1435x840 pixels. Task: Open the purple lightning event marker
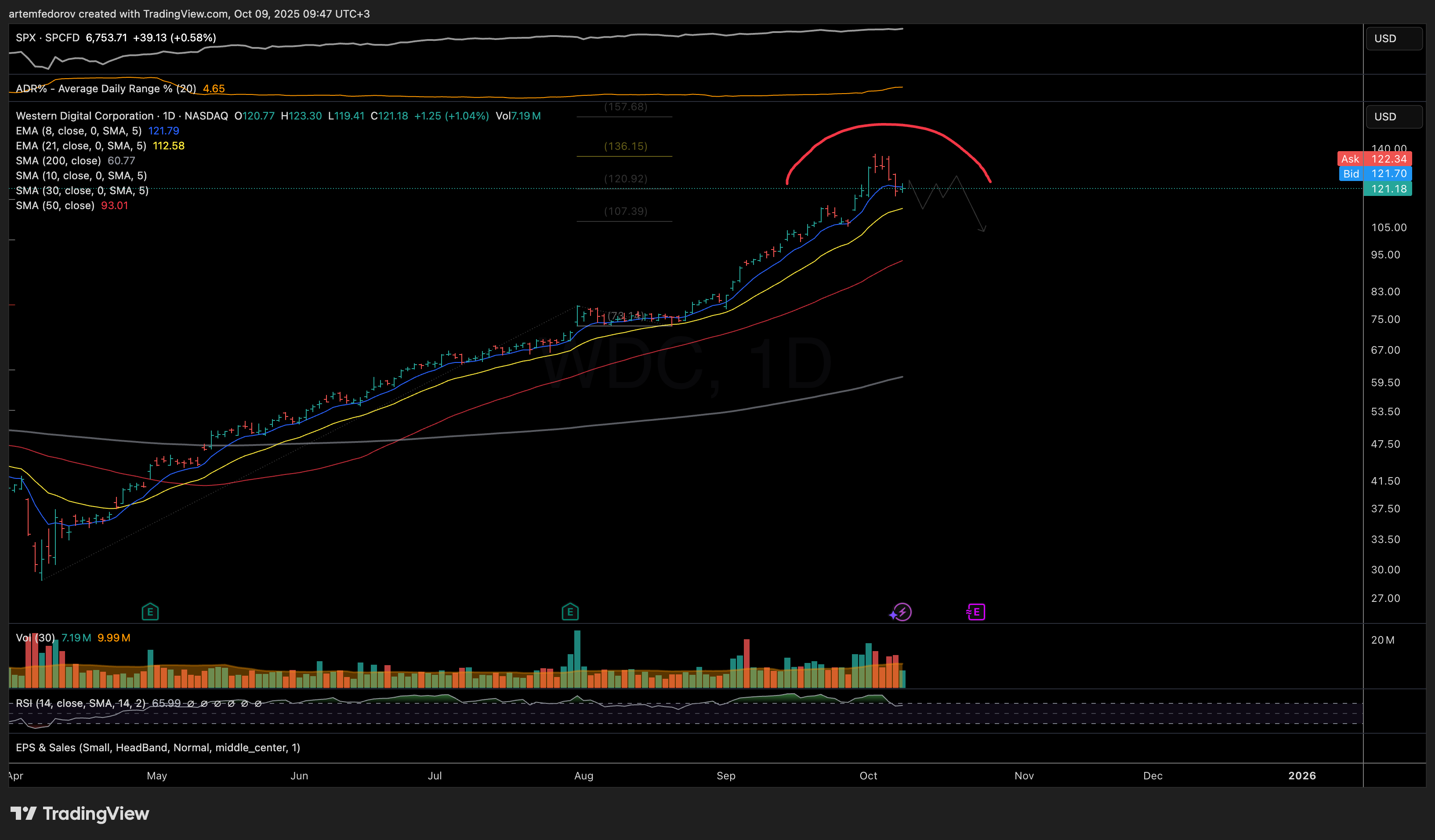point(902,612)
